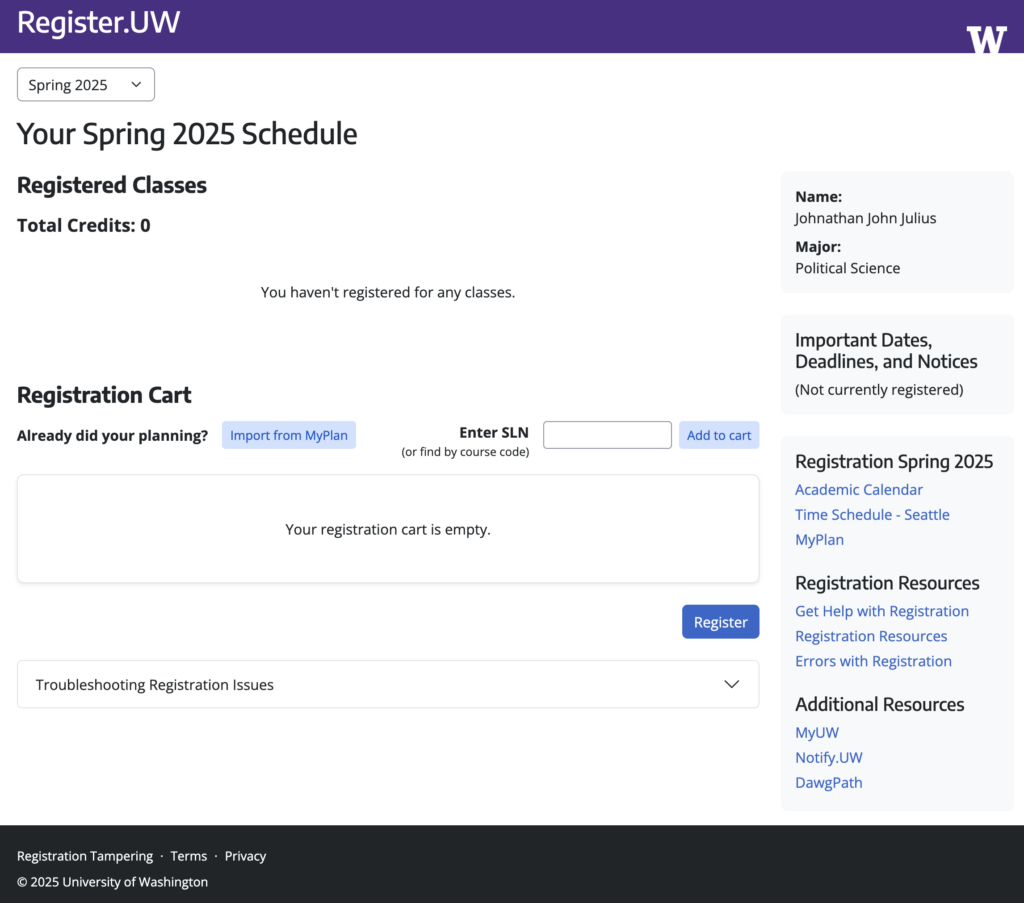Click the Enter SLN input field
Viewport: 1024px width, 903px height.
tap(607, 434)
